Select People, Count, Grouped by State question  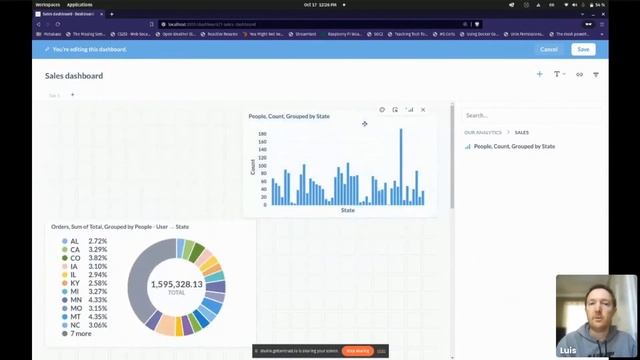coord(514,146)
